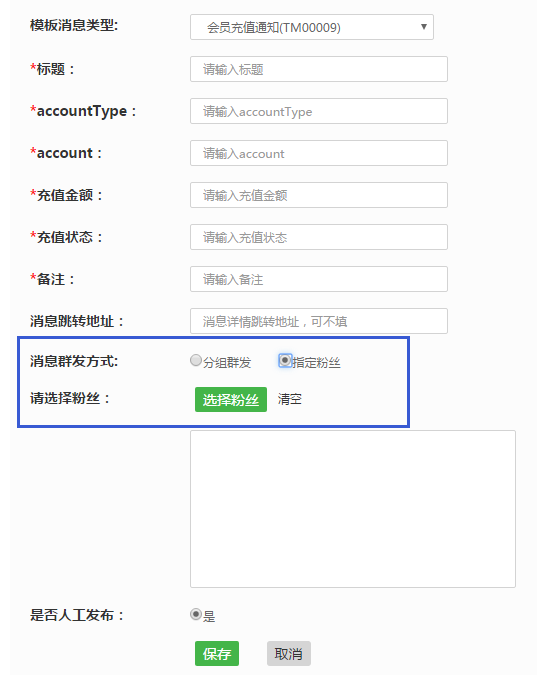
Task: Click the gray 取消 button
Action: (289, 653)
